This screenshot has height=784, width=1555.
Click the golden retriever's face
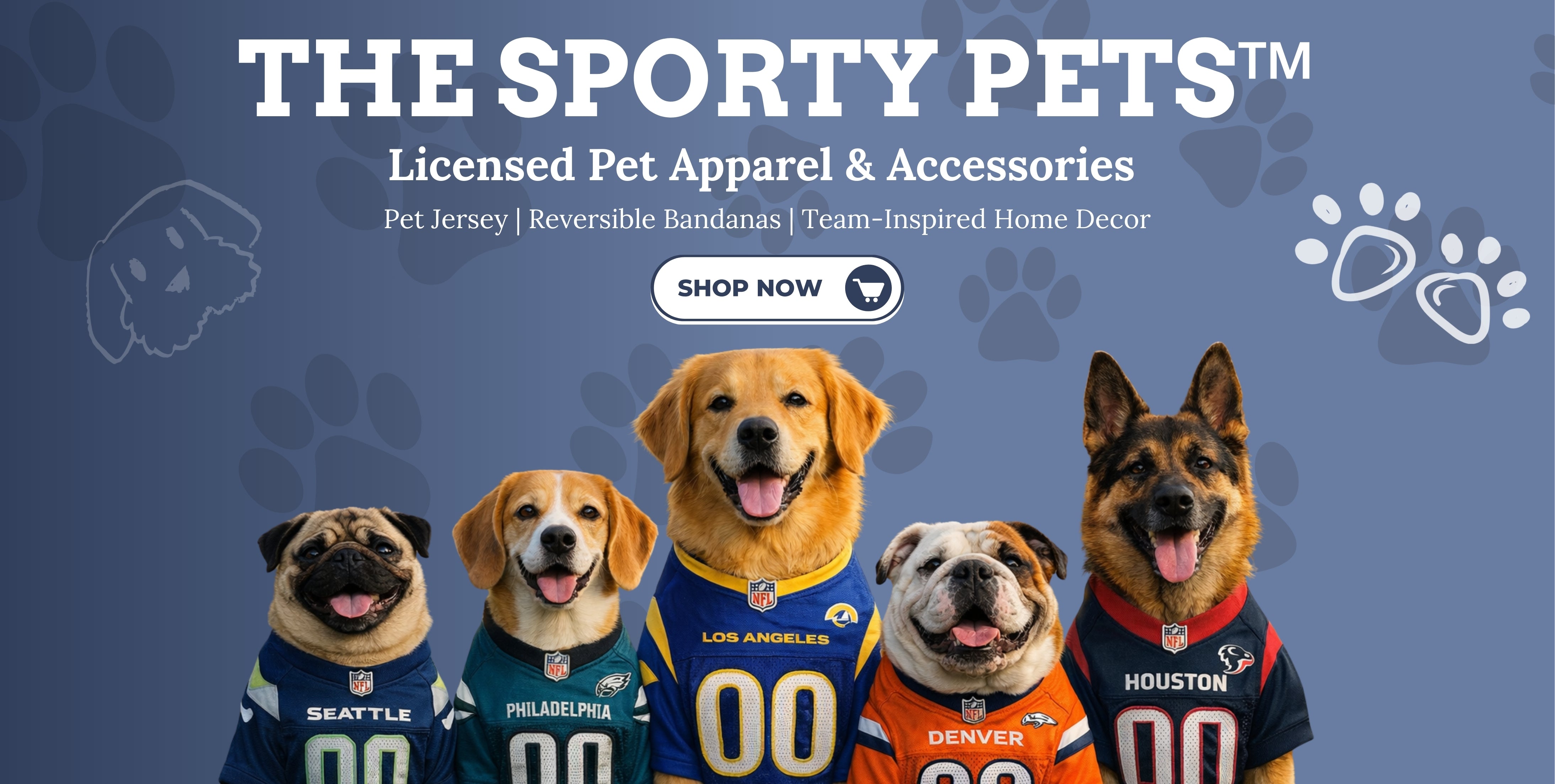coord(760,441)
